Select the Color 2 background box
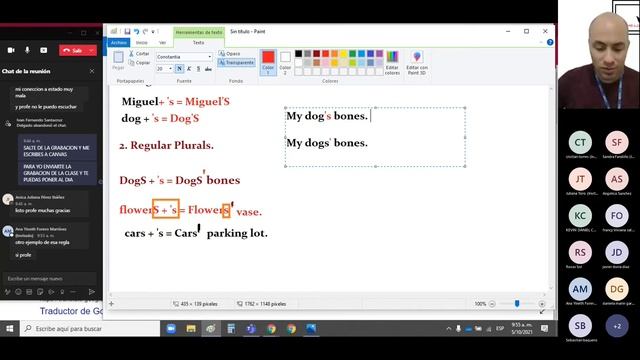 [285, 62]
